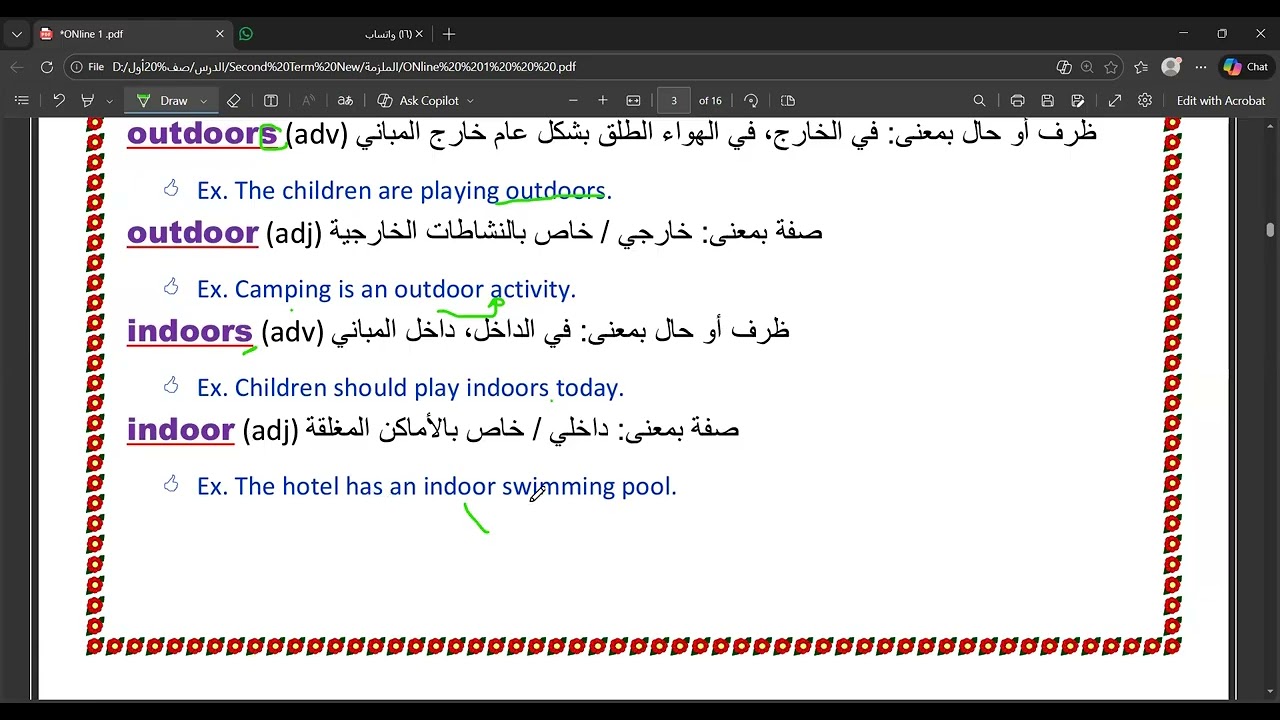Click the Save icon
This screenshot has width=1280, height=720.
coord(1047,100)
